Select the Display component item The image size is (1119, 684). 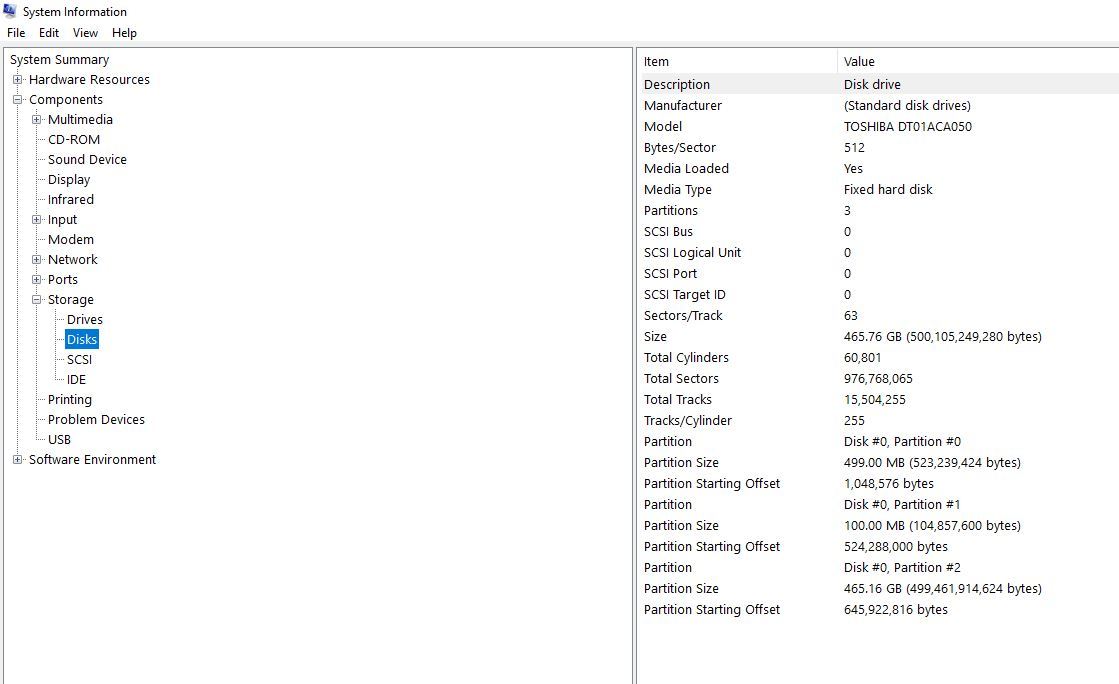pos(69,180)
